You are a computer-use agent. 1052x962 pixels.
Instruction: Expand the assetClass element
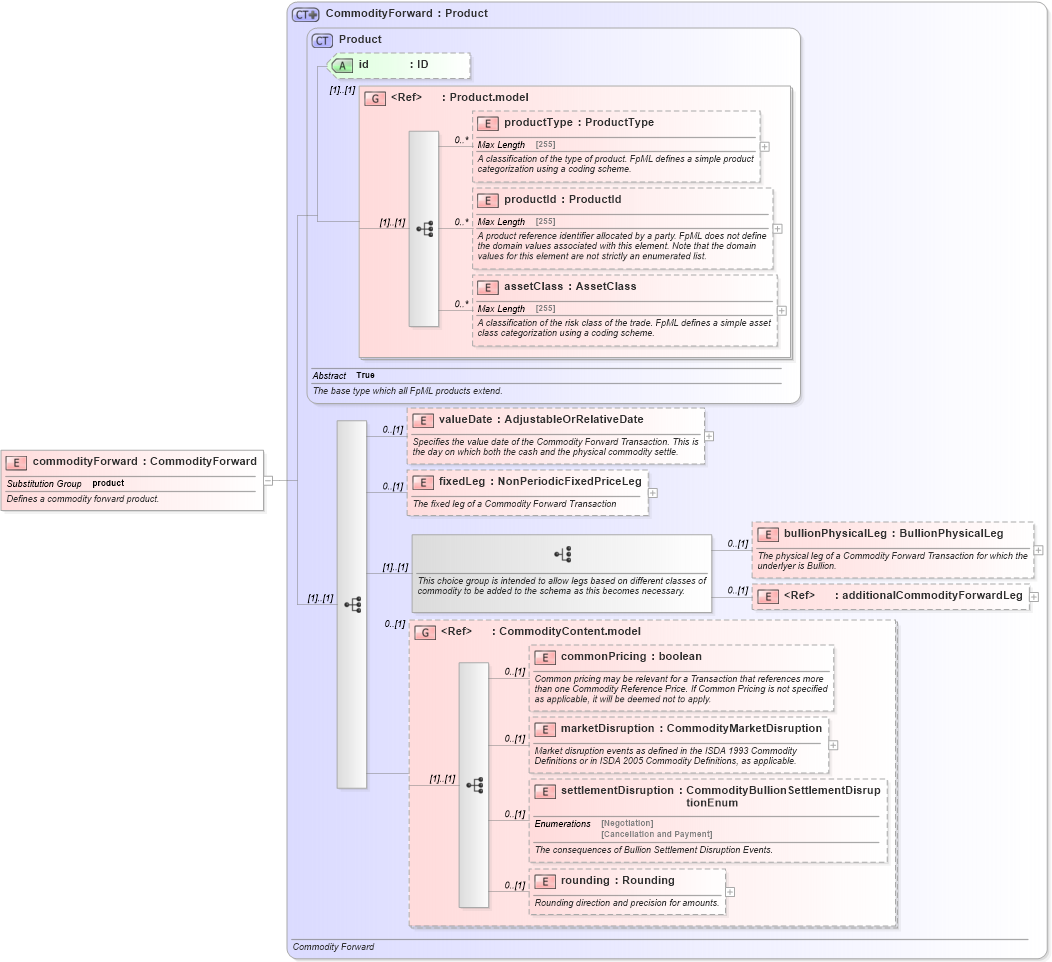(782, 311)
